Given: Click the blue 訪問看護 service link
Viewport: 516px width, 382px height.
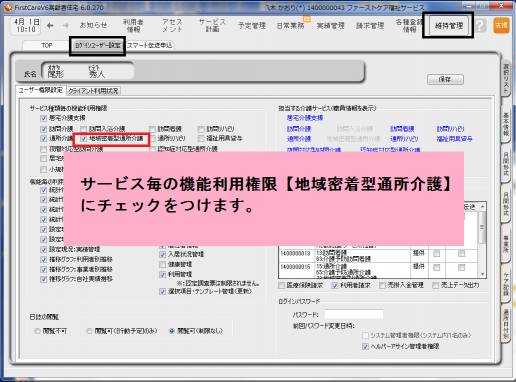Looking at the screenshot, I should pos(402,129).
